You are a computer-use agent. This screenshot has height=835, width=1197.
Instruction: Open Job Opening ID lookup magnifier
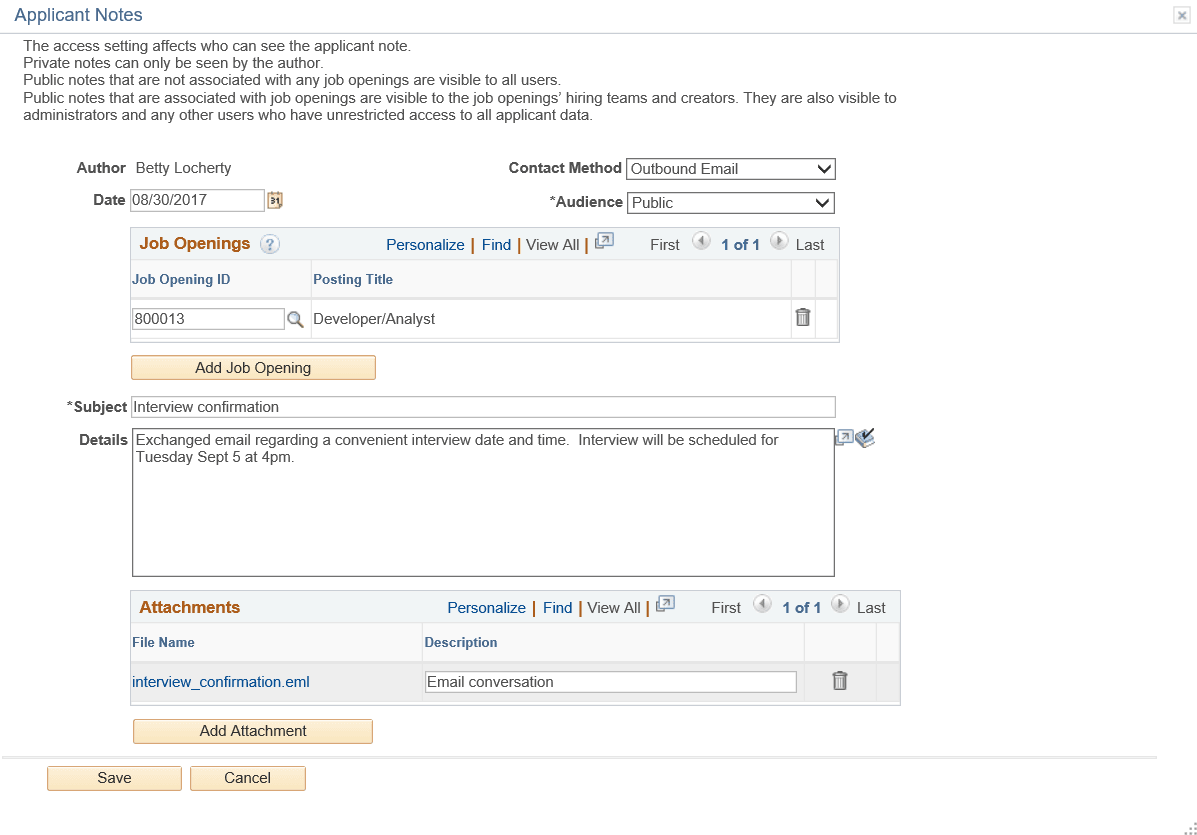pyautogui.click(x=295, y=319)
